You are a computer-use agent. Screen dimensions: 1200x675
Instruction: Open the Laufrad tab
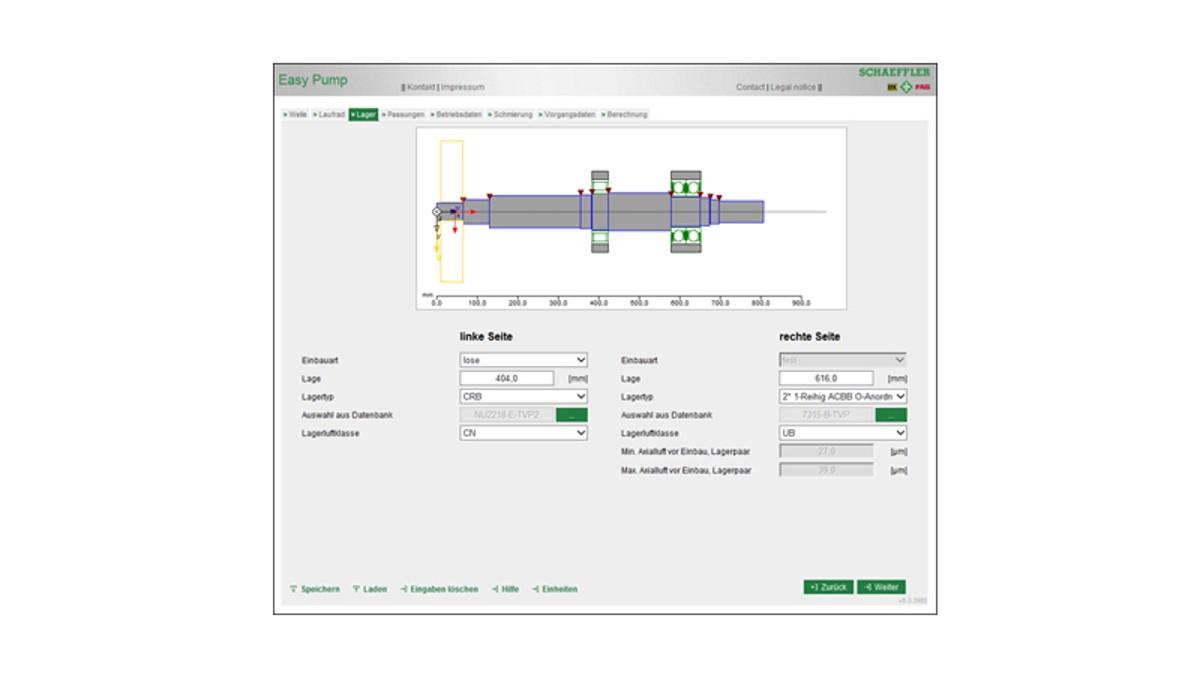click(x=329, y=115)
